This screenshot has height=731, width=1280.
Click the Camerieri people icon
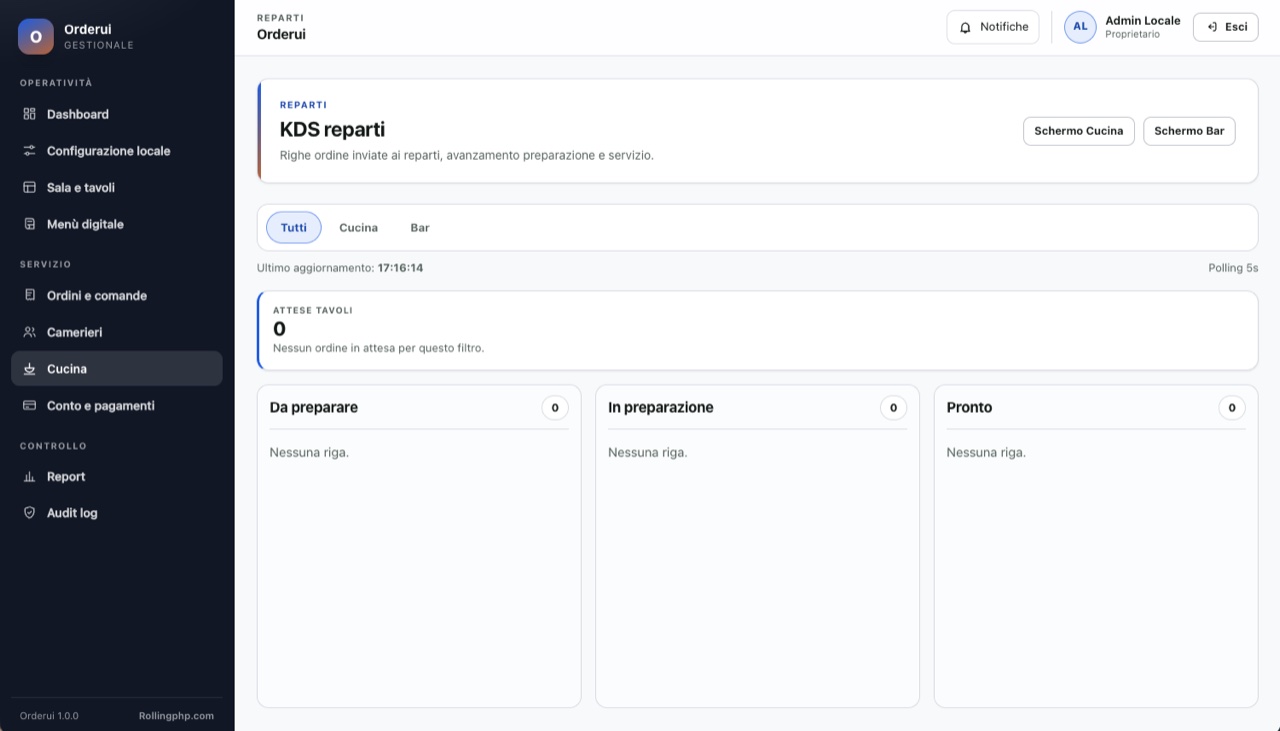(29, 332)
